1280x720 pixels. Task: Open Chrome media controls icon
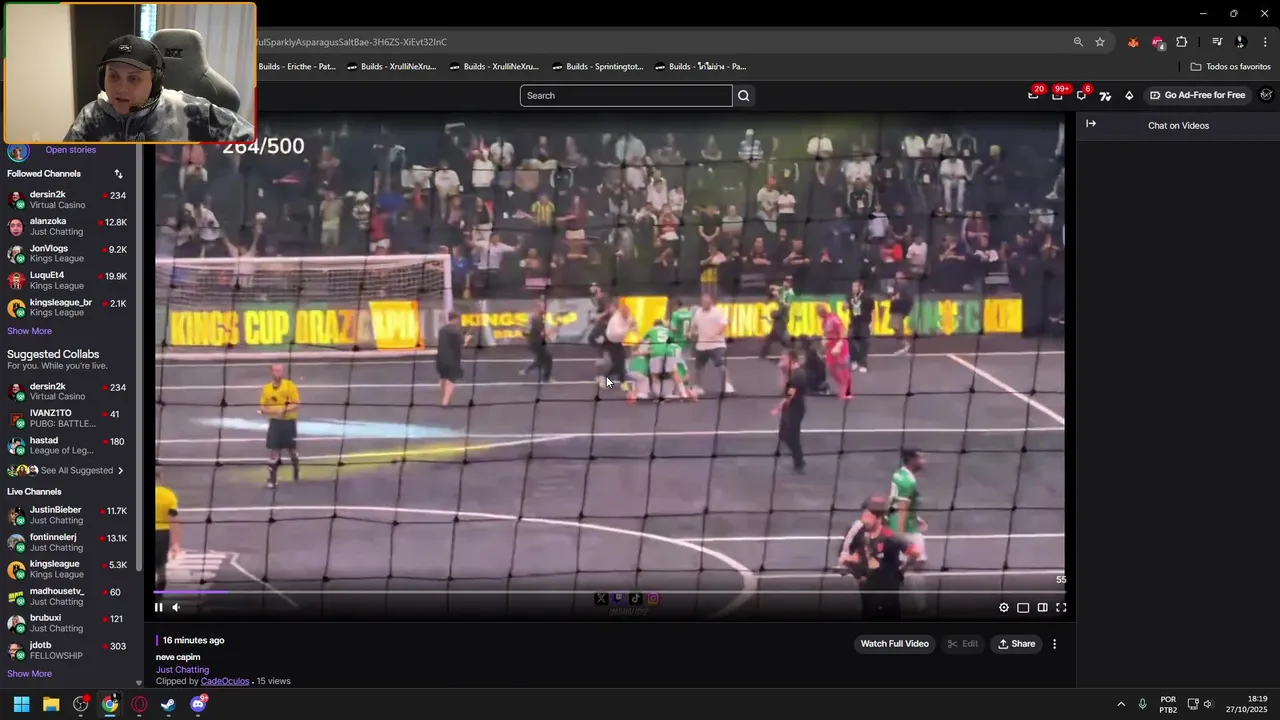coord(1217,42)
